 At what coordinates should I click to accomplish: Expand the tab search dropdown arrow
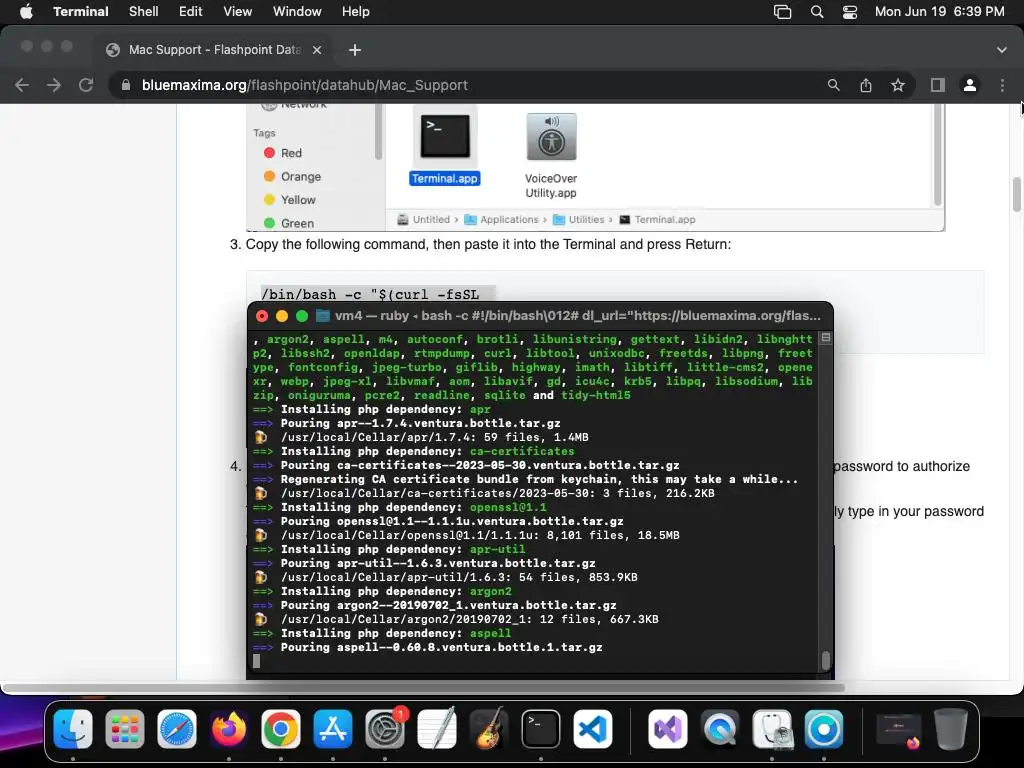click(x=1001, y=50)
